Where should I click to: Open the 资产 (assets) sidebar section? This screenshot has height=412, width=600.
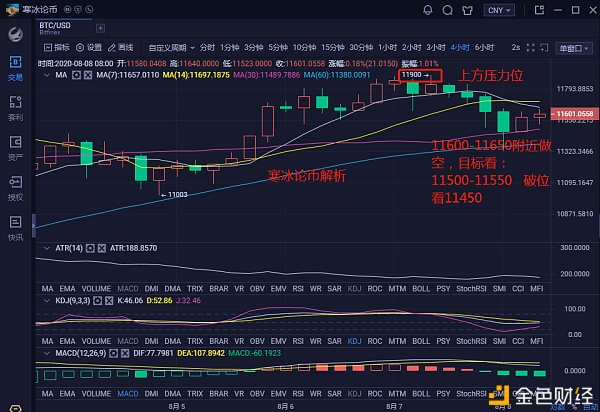[15, 148]
